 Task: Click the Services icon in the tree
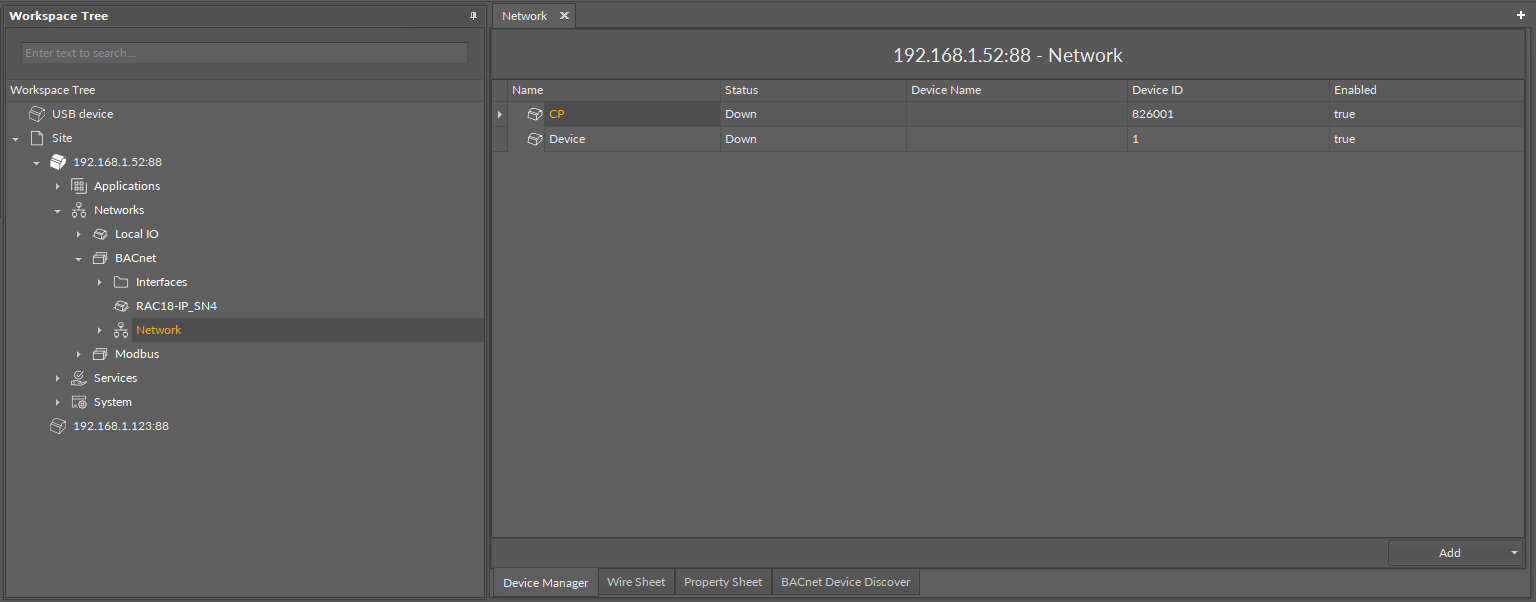pyautogui.click(x=78, y=377)
